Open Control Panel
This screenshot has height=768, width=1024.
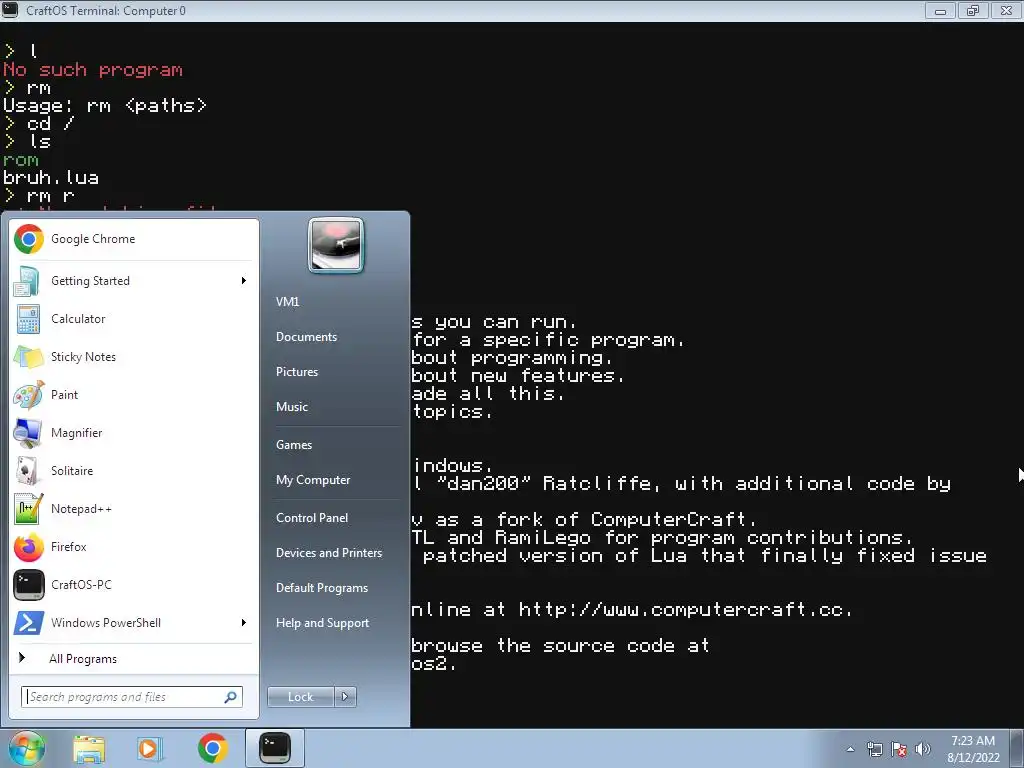coord(312,518)
